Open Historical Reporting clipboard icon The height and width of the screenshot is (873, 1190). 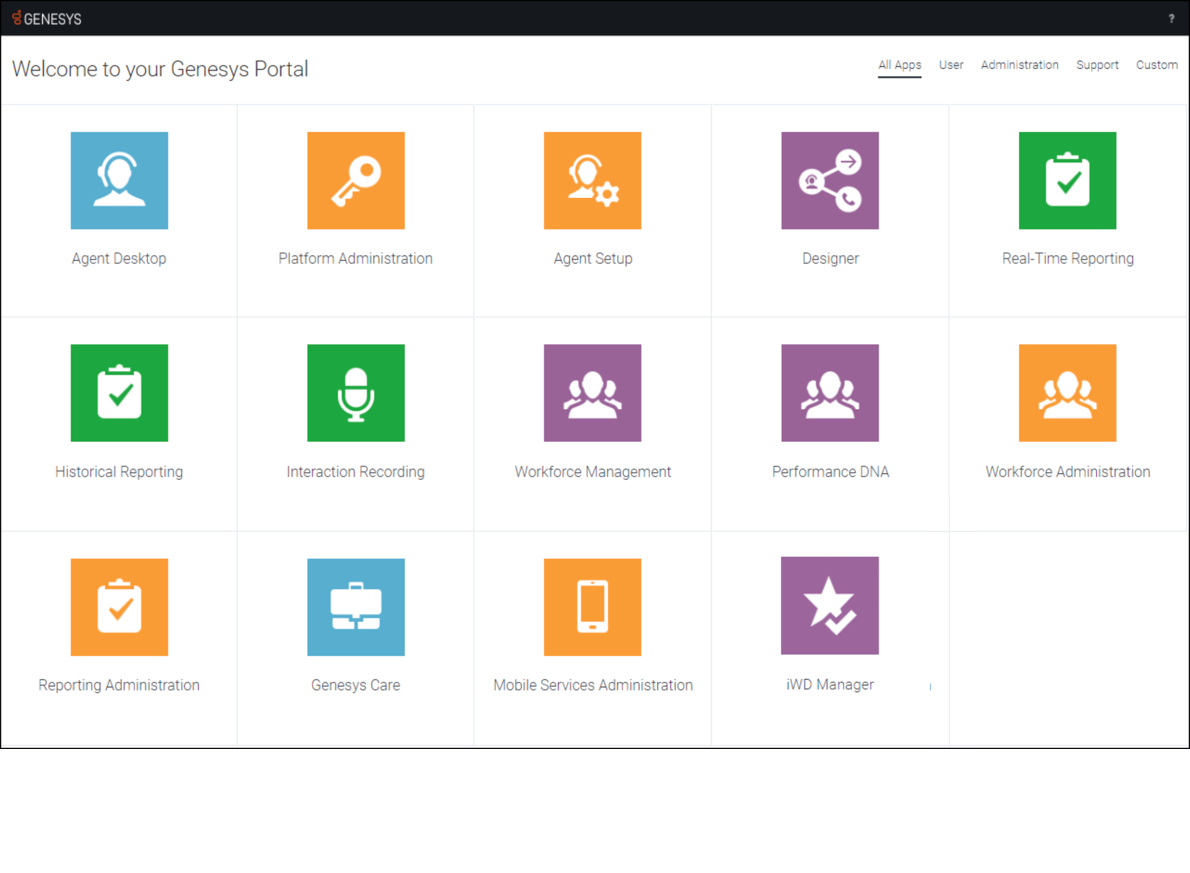119,393
